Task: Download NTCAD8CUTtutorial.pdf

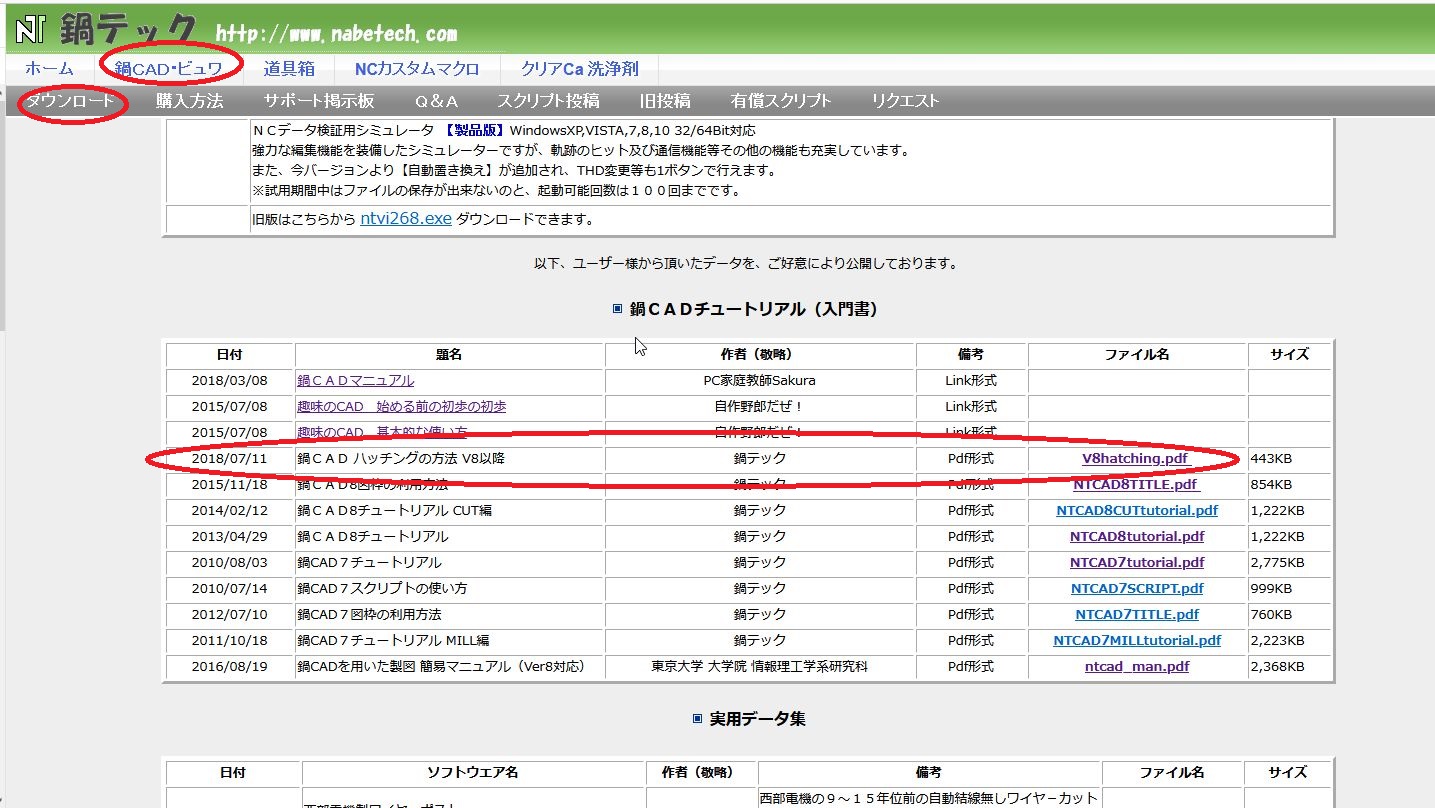Action: click(1137, 511)
